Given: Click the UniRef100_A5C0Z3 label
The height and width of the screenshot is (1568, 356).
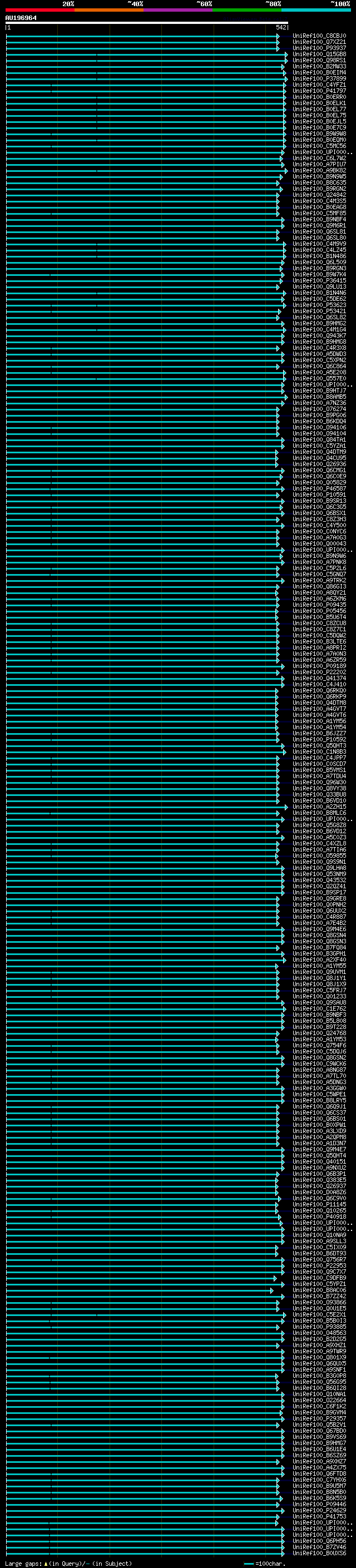Looking at the screenshot, I should (x=319, y=837).
